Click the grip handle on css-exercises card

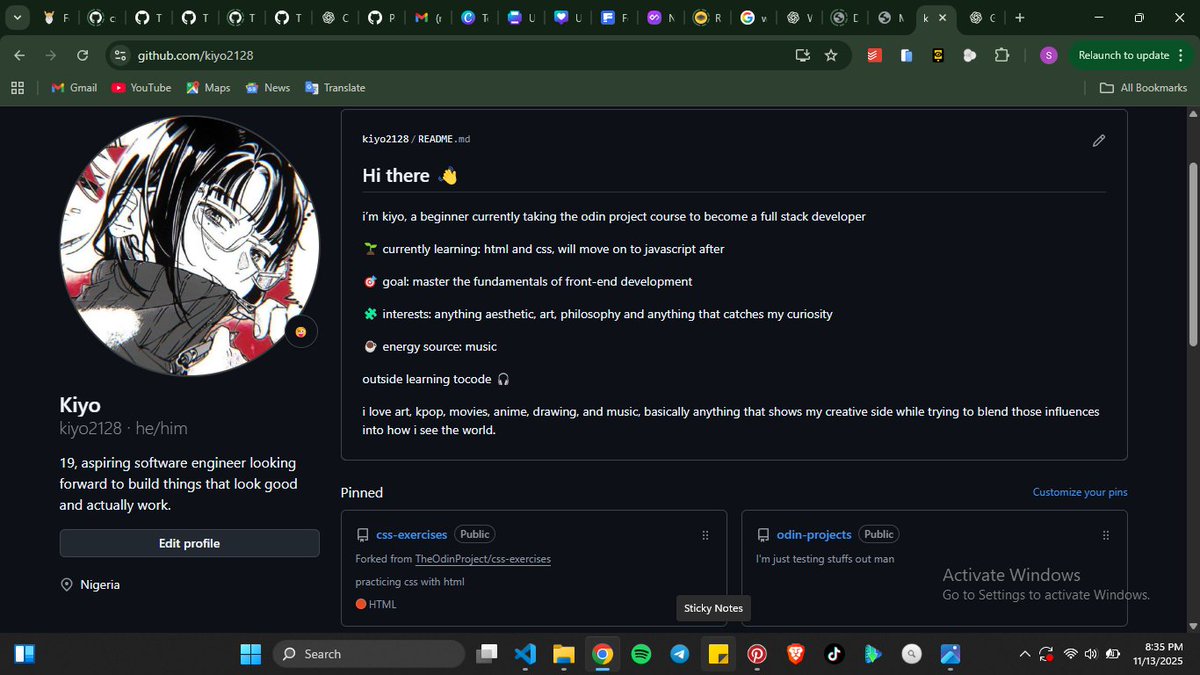(705, 535)
